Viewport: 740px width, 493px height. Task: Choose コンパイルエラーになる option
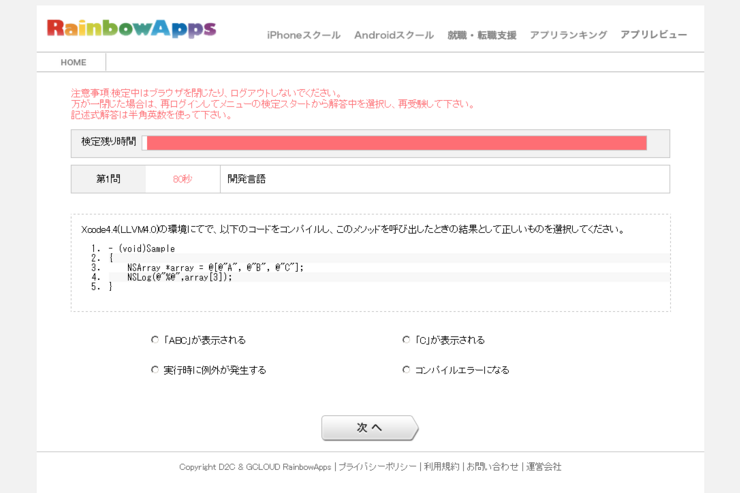point(406,370)
